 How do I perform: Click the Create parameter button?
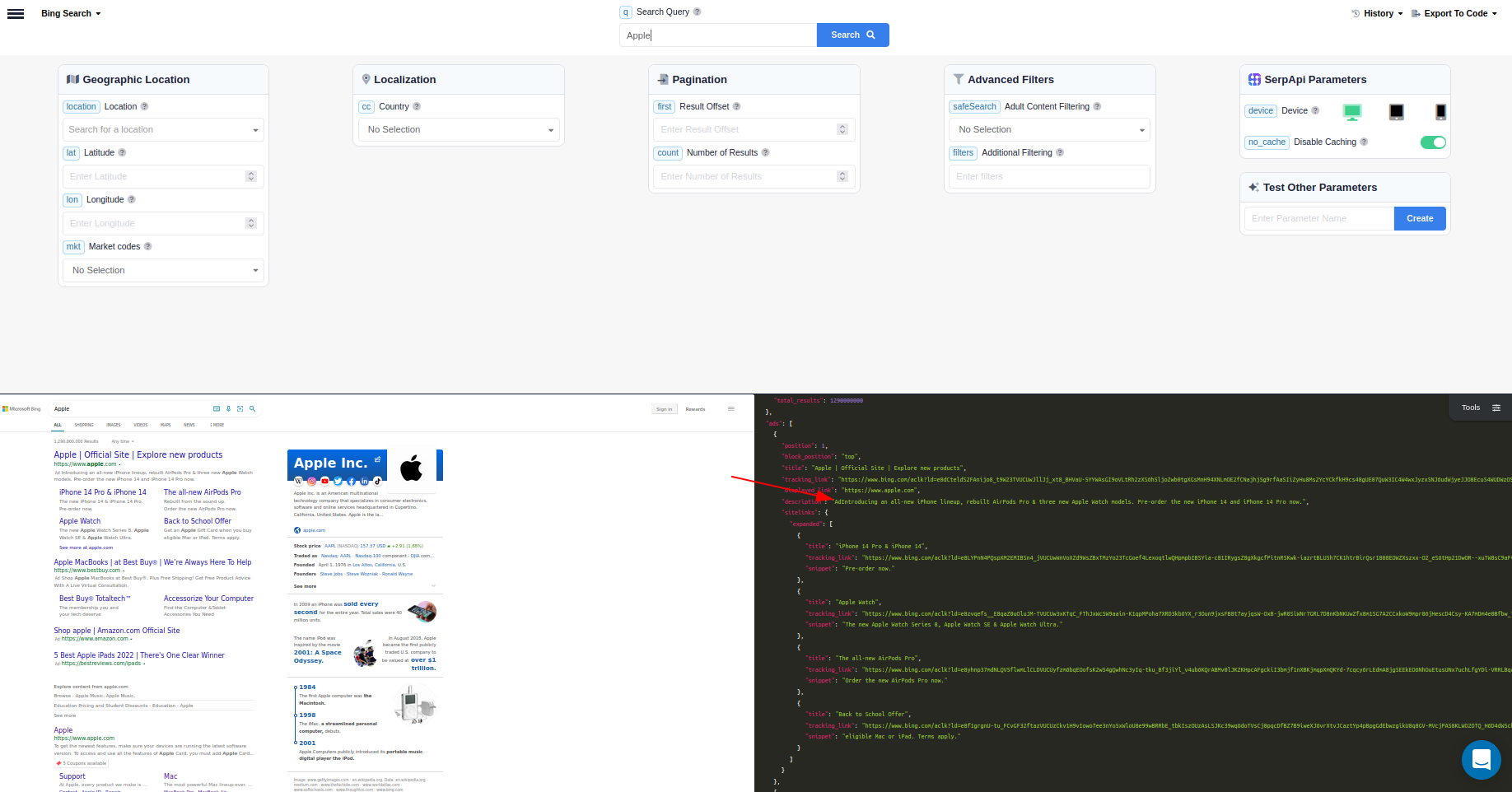click(x=1419, y=218)
